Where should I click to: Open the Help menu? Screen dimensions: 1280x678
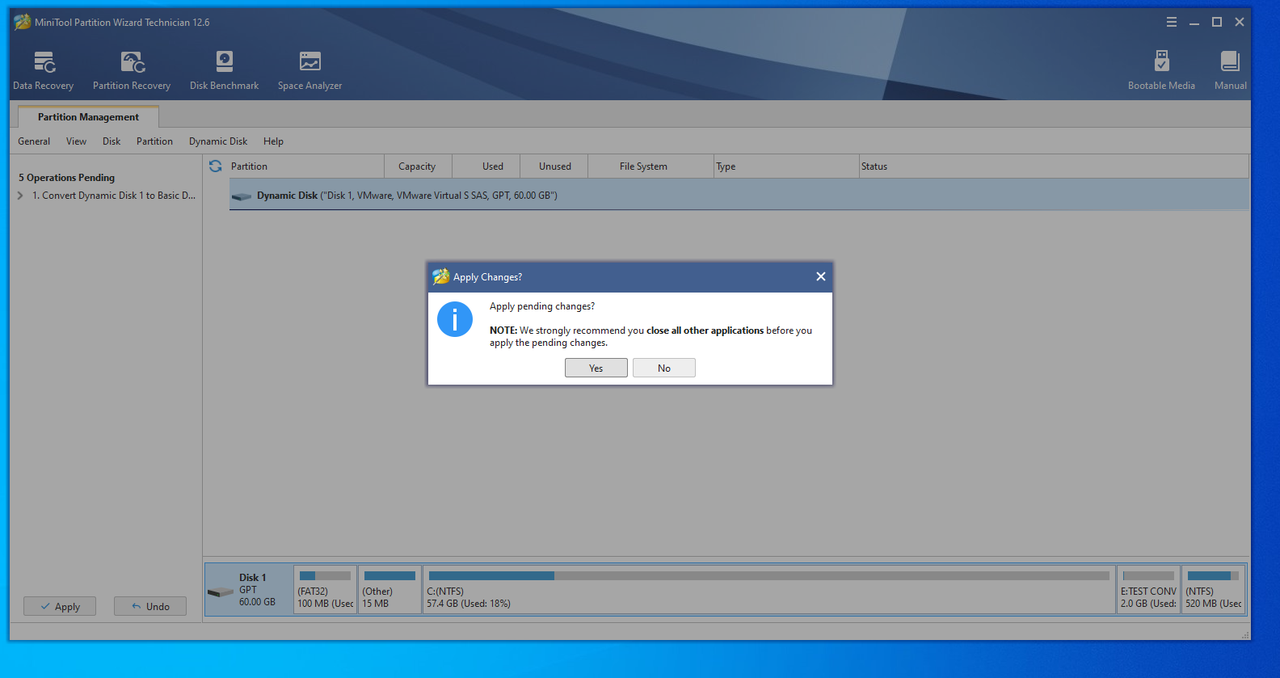click(x=273, y=141)
